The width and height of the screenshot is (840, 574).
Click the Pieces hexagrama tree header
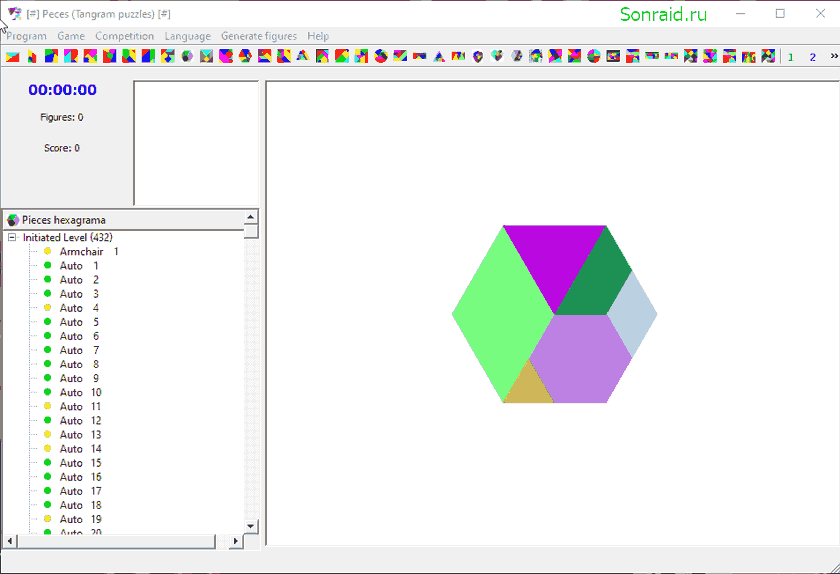[x=124, y=220]
